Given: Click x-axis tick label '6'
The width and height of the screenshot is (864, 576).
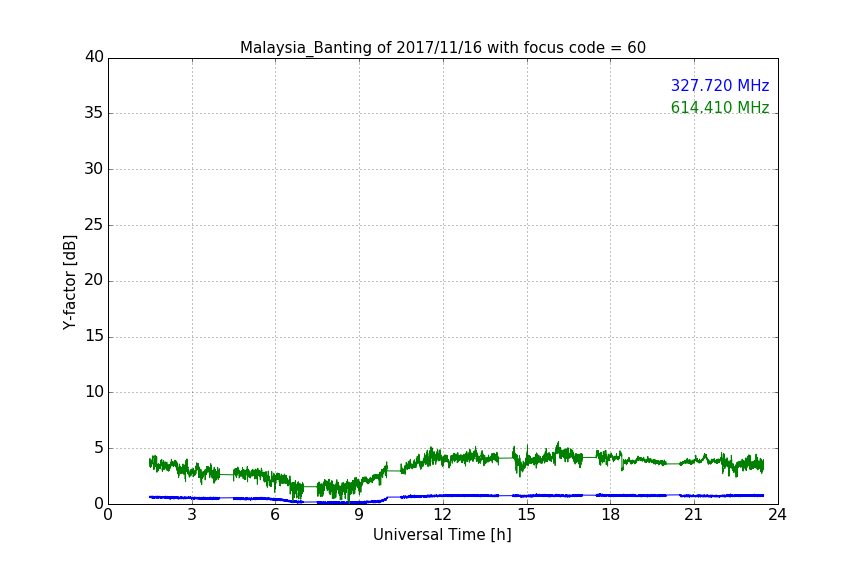Looking at the screenshot, I should 276,515.
